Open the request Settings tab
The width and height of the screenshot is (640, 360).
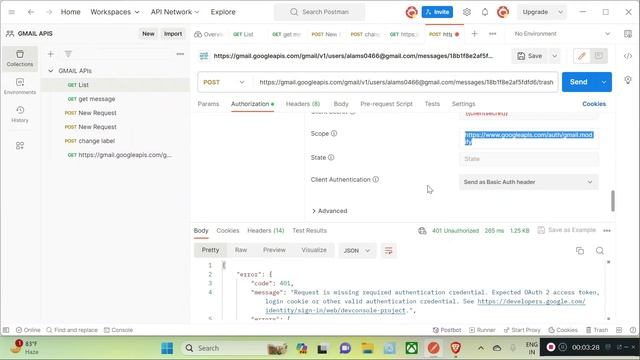click(463, 104)
